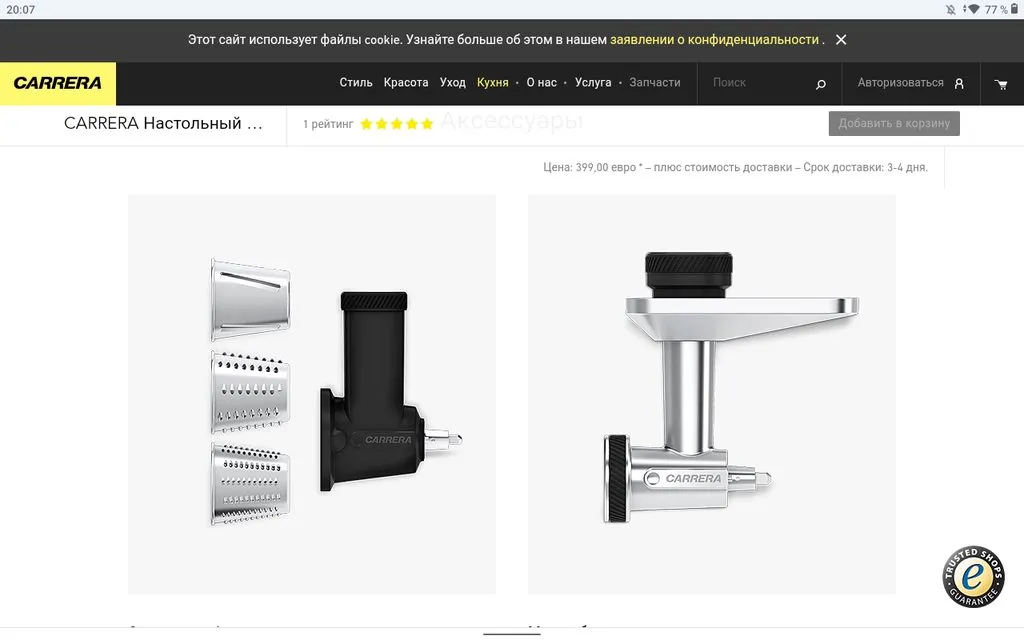Image resolution: width=1024 pixels, height=640 pixels.
Task: Open the Красота menu
Action: 406,83
